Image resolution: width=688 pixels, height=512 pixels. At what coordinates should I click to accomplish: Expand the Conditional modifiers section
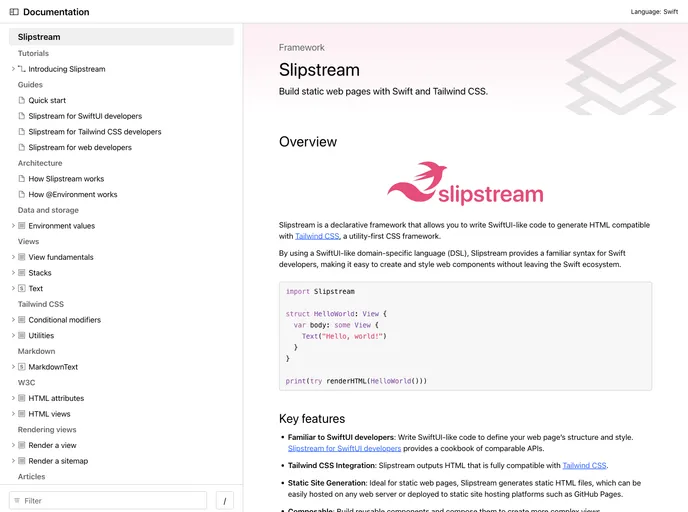[x=13, y=320]
